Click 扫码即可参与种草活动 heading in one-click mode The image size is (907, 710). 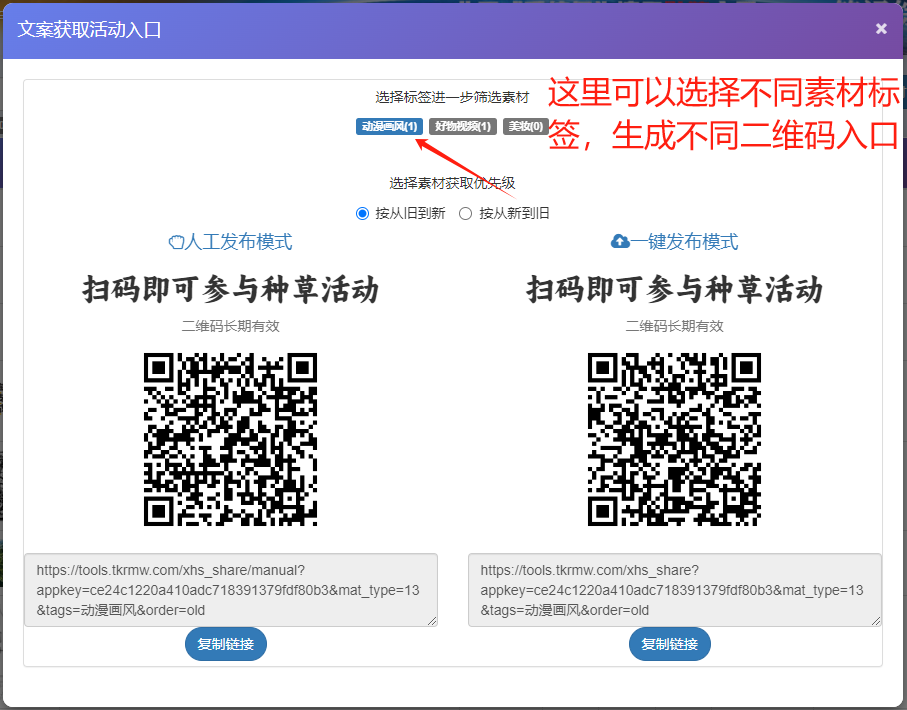(674, 289)
